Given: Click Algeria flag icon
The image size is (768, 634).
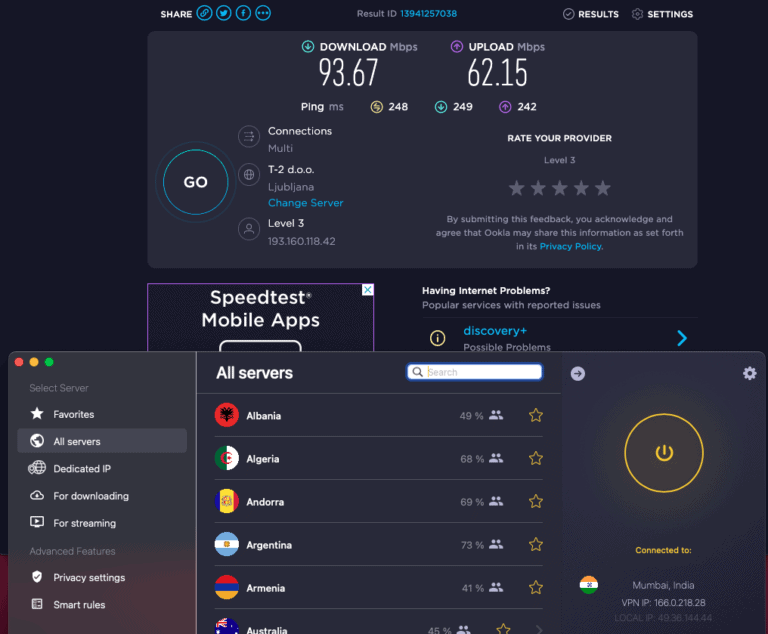Looking at the screenshot, I should pos(226,458).
